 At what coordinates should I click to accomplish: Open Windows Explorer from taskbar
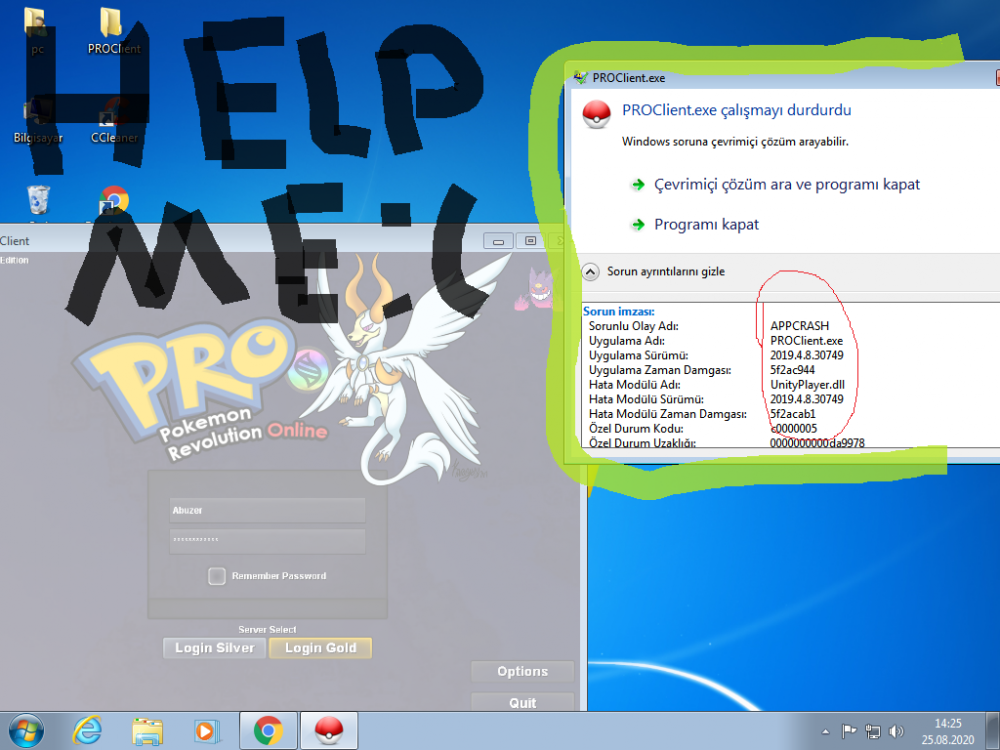[x=147, y=731]
